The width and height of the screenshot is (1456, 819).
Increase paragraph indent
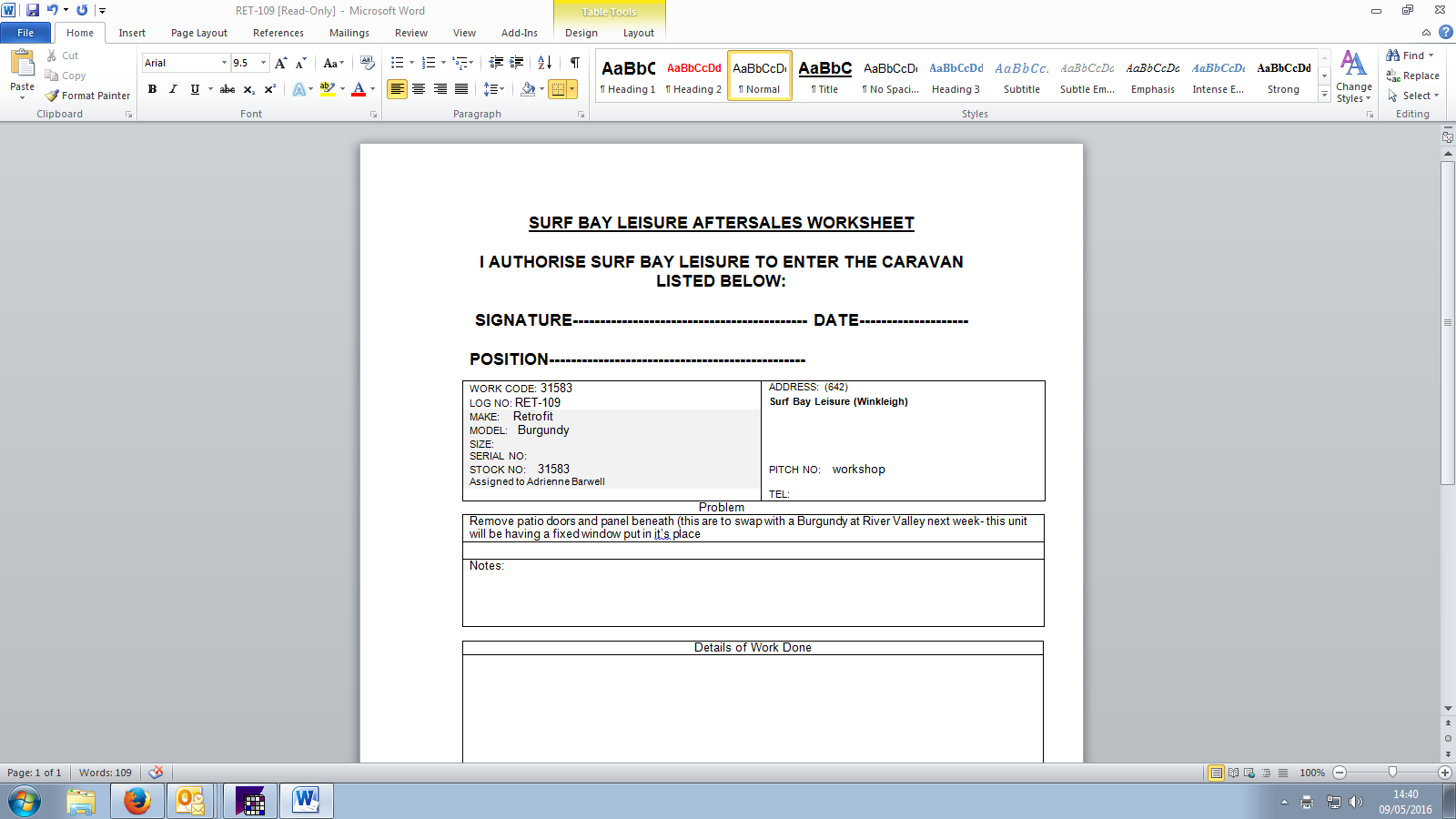[x=517, y=63]
